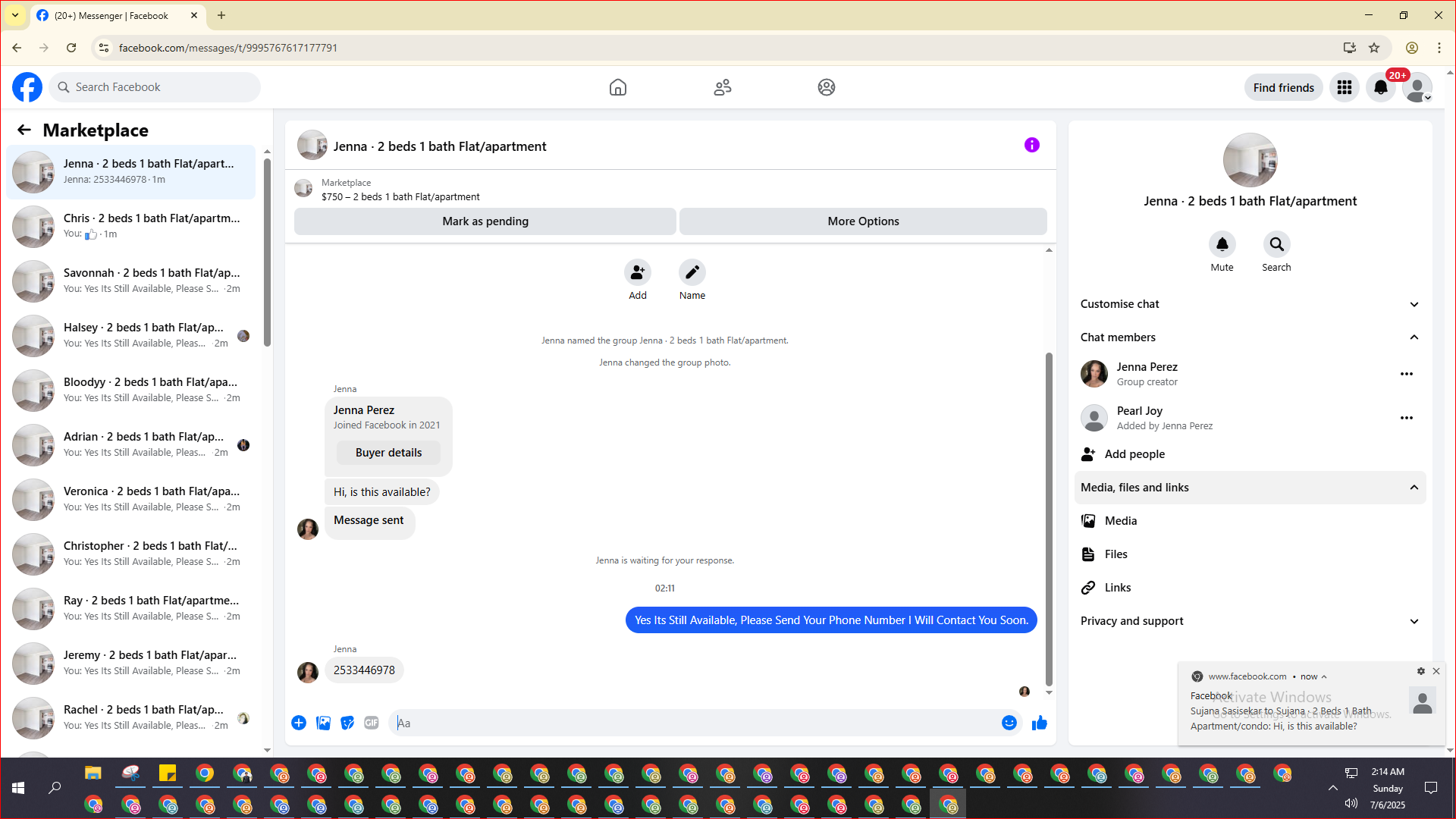Click the Mark as pending button
1456x819 pixels.
click(x=485, y=221)
